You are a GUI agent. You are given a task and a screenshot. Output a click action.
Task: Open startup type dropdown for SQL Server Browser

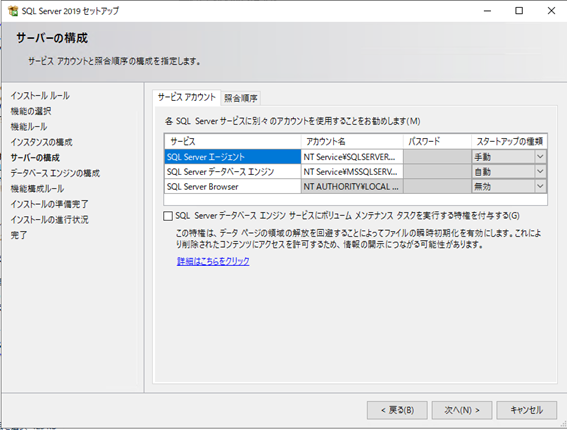click(x=540, y=186)
